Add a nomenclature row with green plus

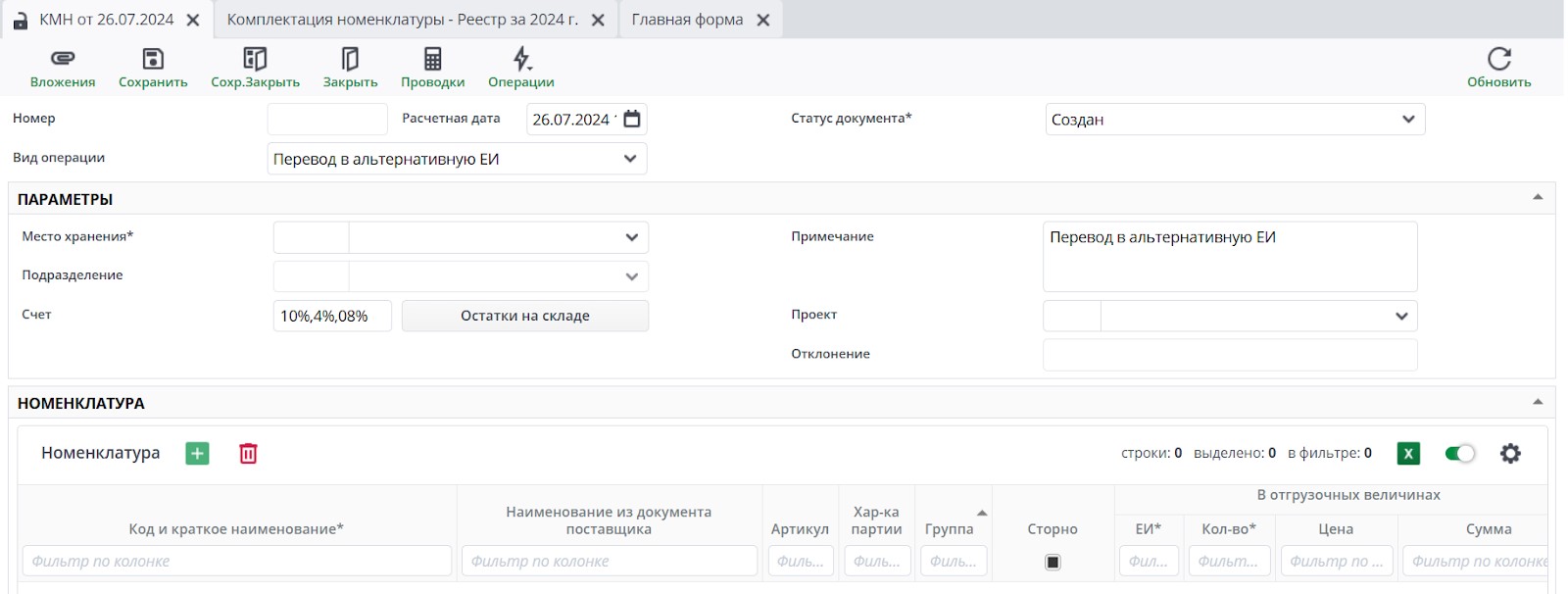tap(198, 453)
